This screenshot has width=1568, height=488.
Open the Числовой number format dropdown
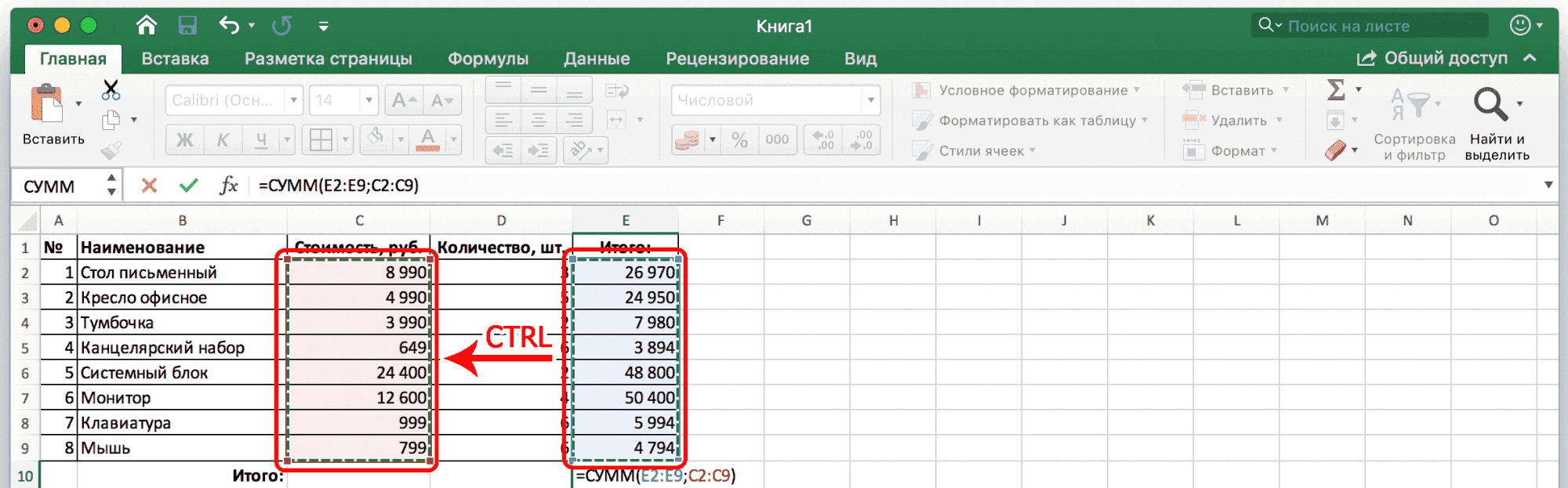(x=870, y=100)
